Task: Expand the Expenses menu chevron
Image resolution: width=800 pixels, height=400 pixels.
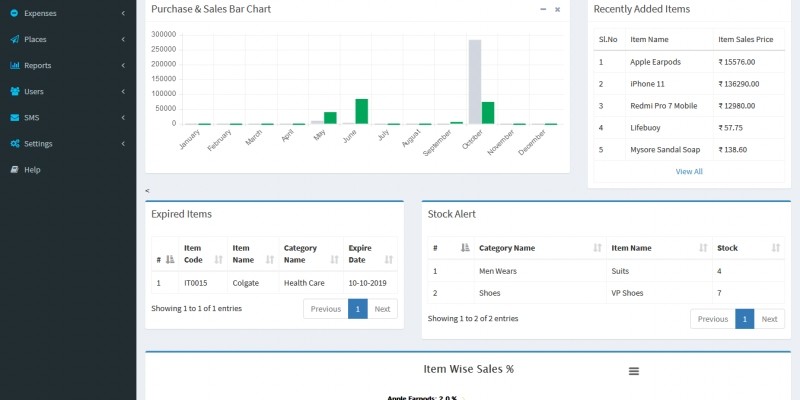Action: [123, 13]
